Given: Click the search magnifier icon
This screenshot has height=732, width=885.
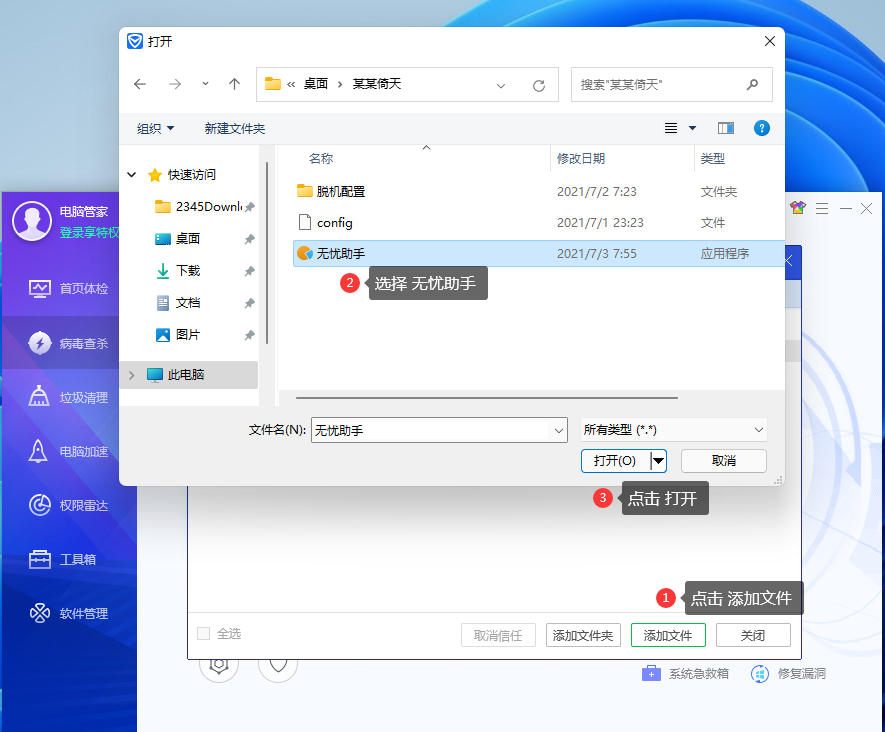Looking at the screenshot, I should (752, 85).
